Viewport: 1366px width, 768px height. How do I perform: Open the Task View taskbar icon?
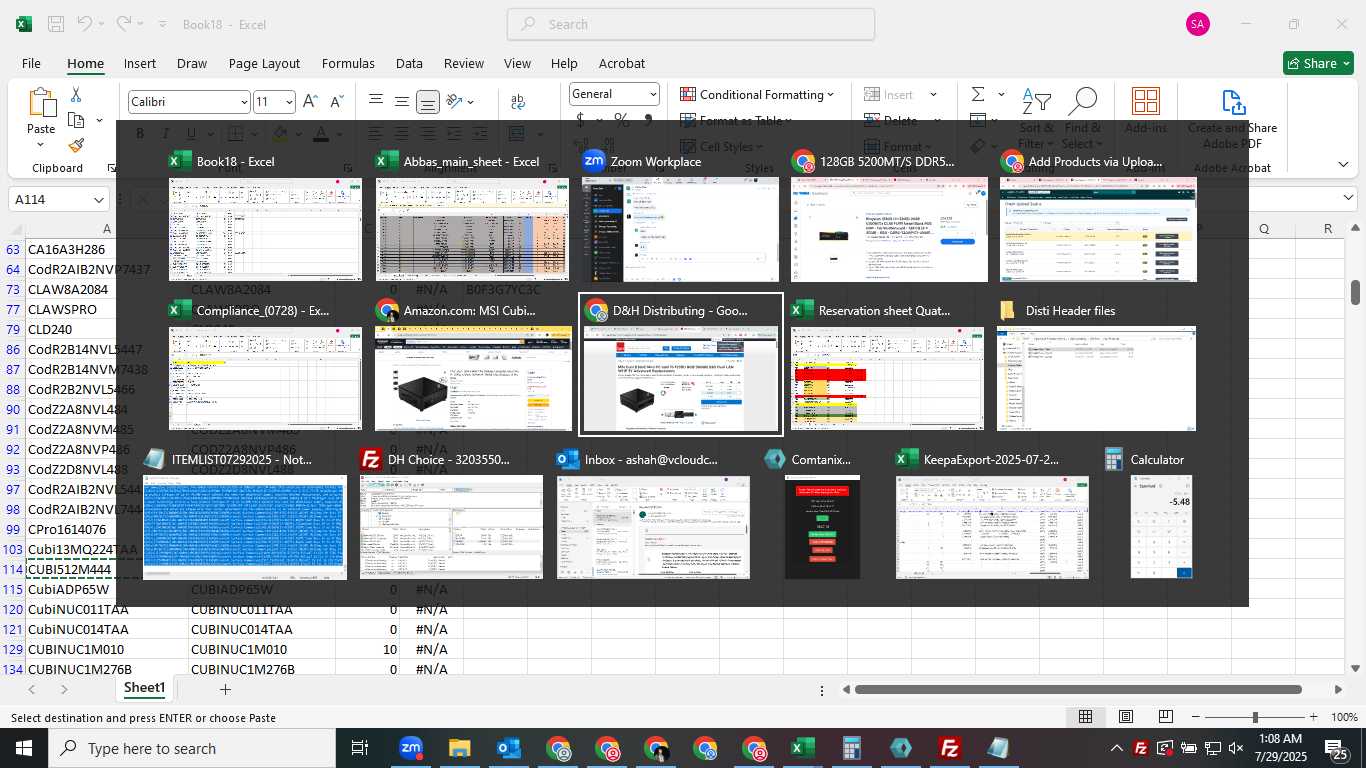tap(360, 748)
